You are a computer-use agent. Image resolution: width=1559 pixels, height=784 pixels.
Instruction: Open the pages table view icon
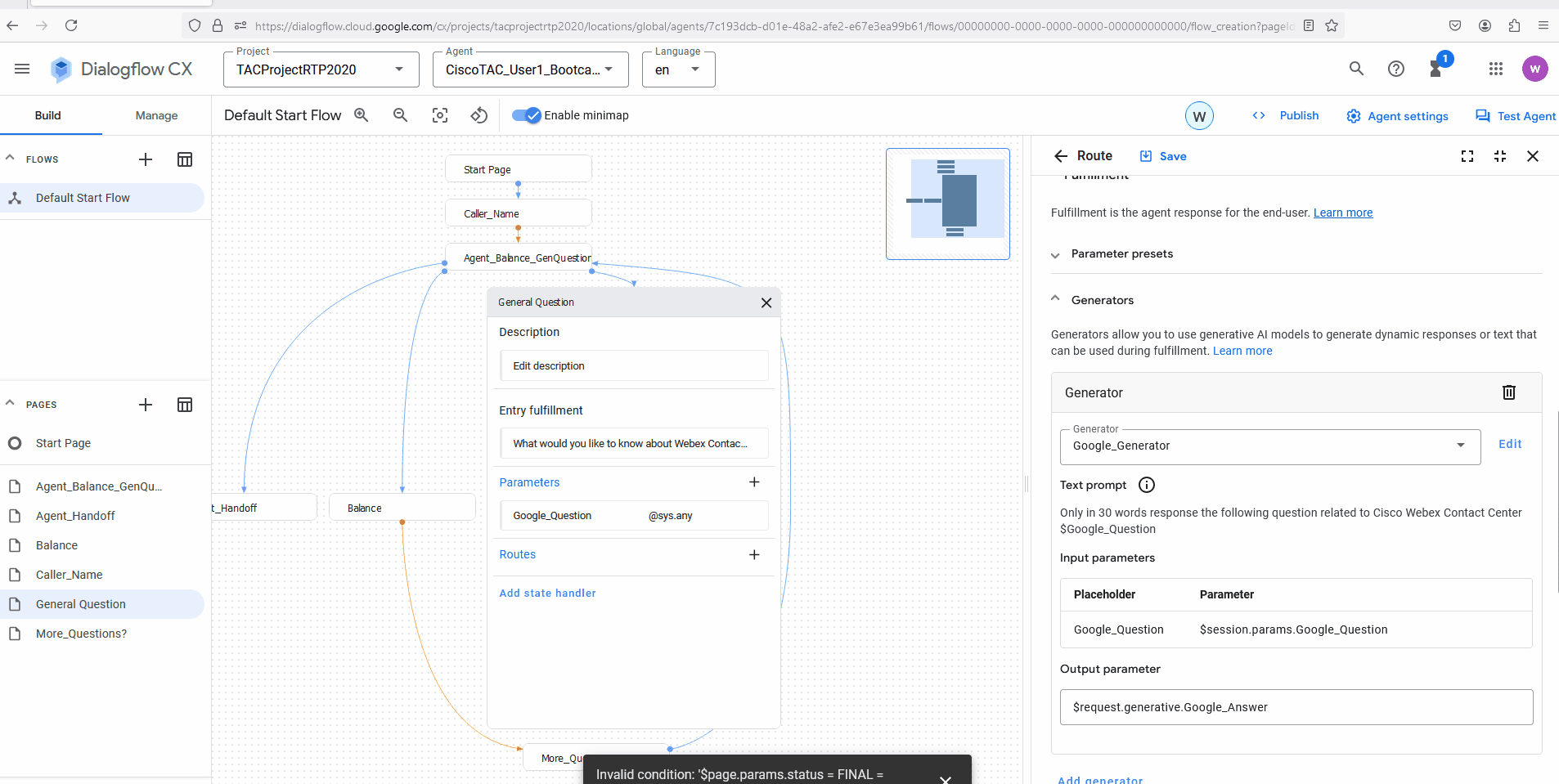point(185,405)
